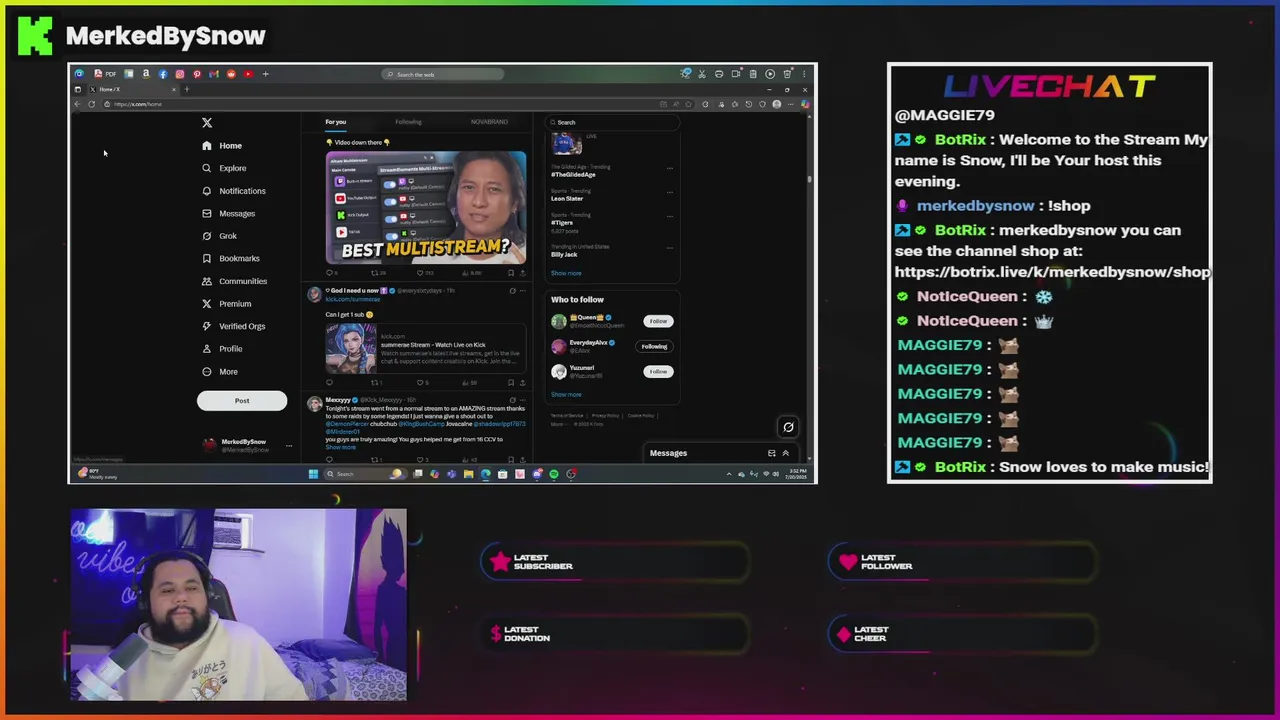Open more options for Billy Jack trend
1280x720 pixels.
coord(670,247)
